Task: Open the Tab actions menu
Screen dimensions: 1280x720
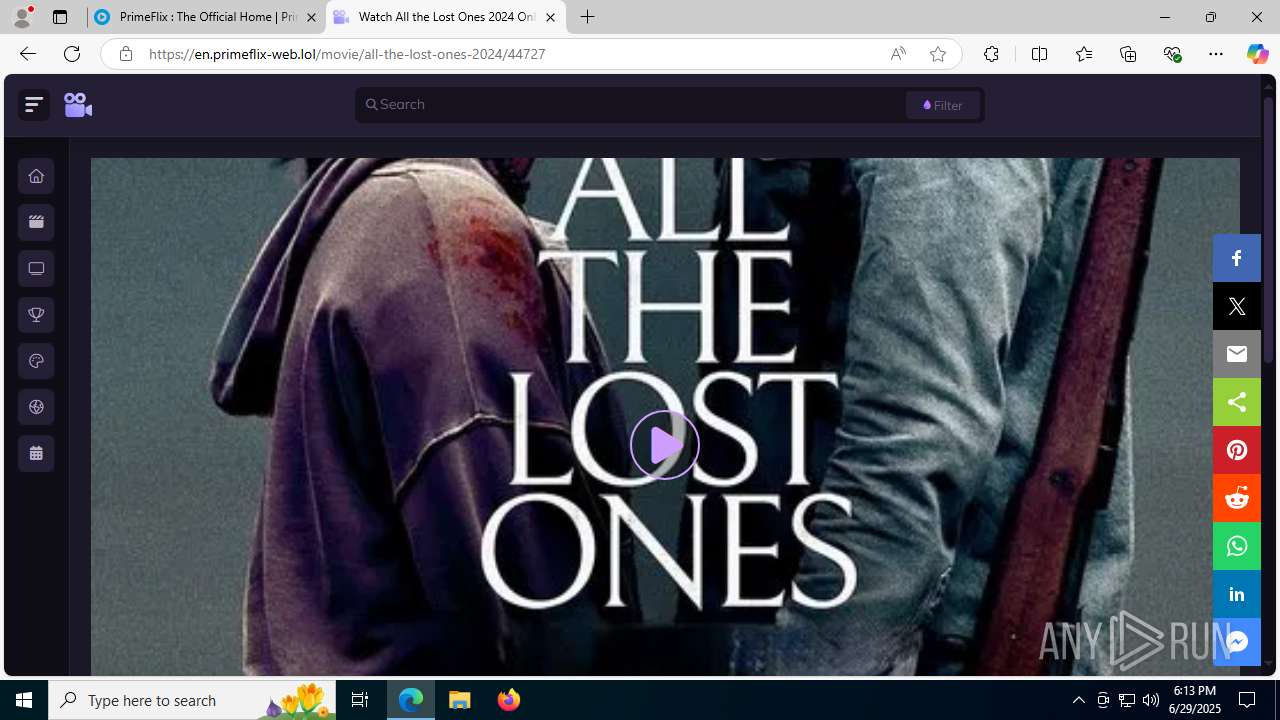Action: coord(60,17)
